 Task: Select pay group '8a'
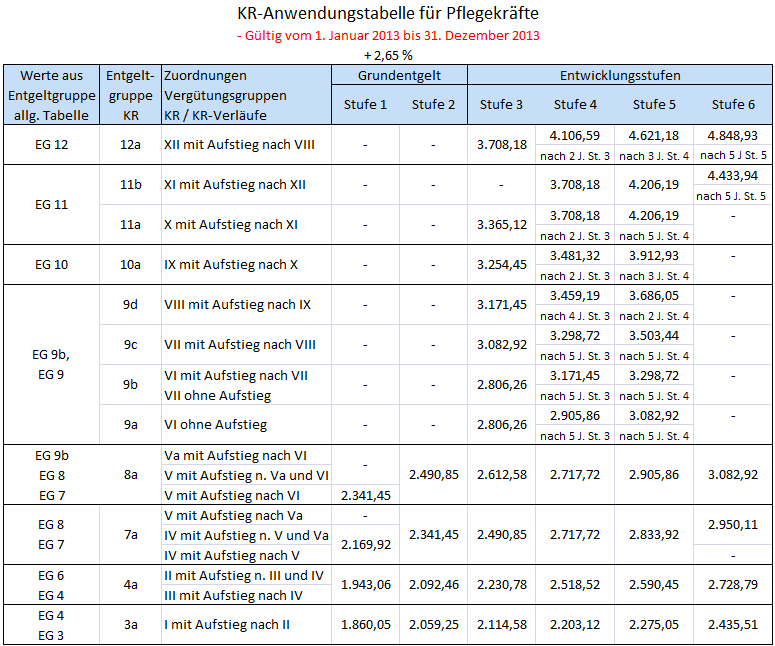[x=130, y=474]
